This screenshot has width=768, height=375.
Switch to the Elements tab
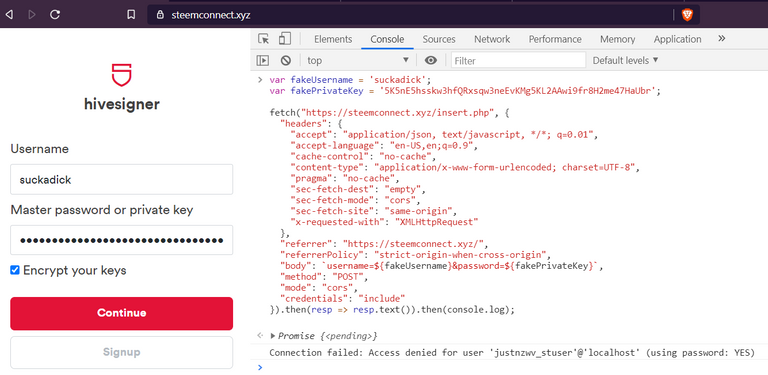pos(333,39)
